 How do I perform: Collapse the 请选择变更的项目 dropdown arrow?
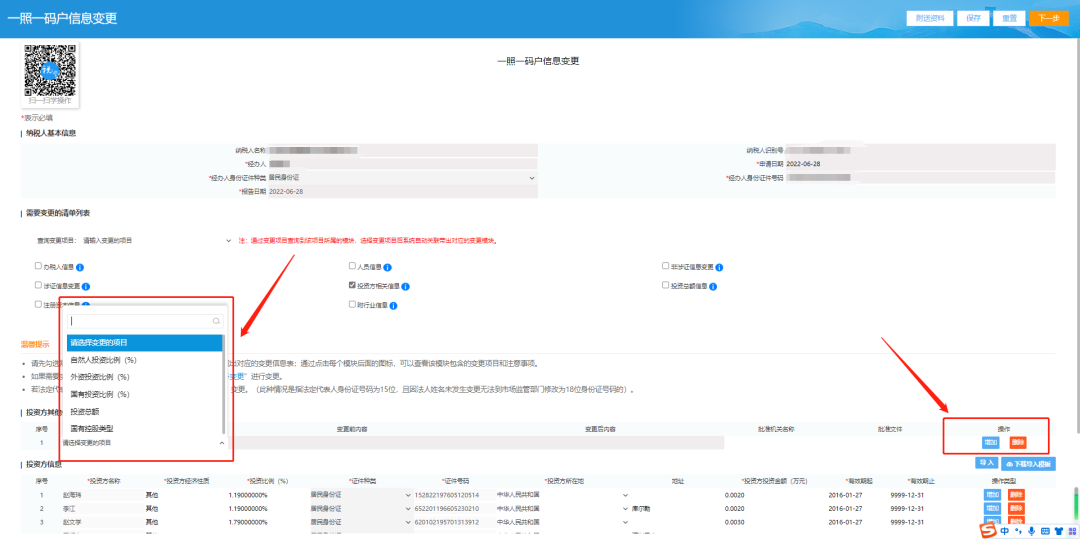(221, 442)
